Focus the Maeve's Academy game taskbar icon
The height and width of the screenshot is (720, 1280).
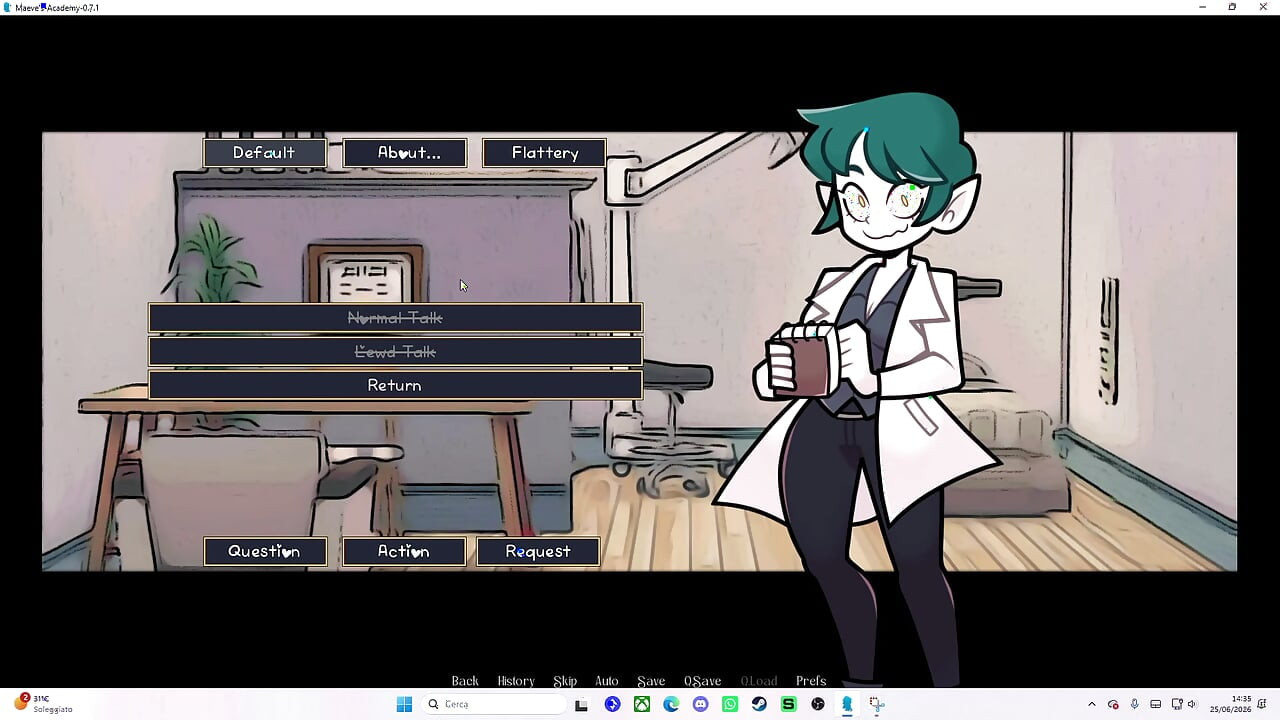click(847, 704)
